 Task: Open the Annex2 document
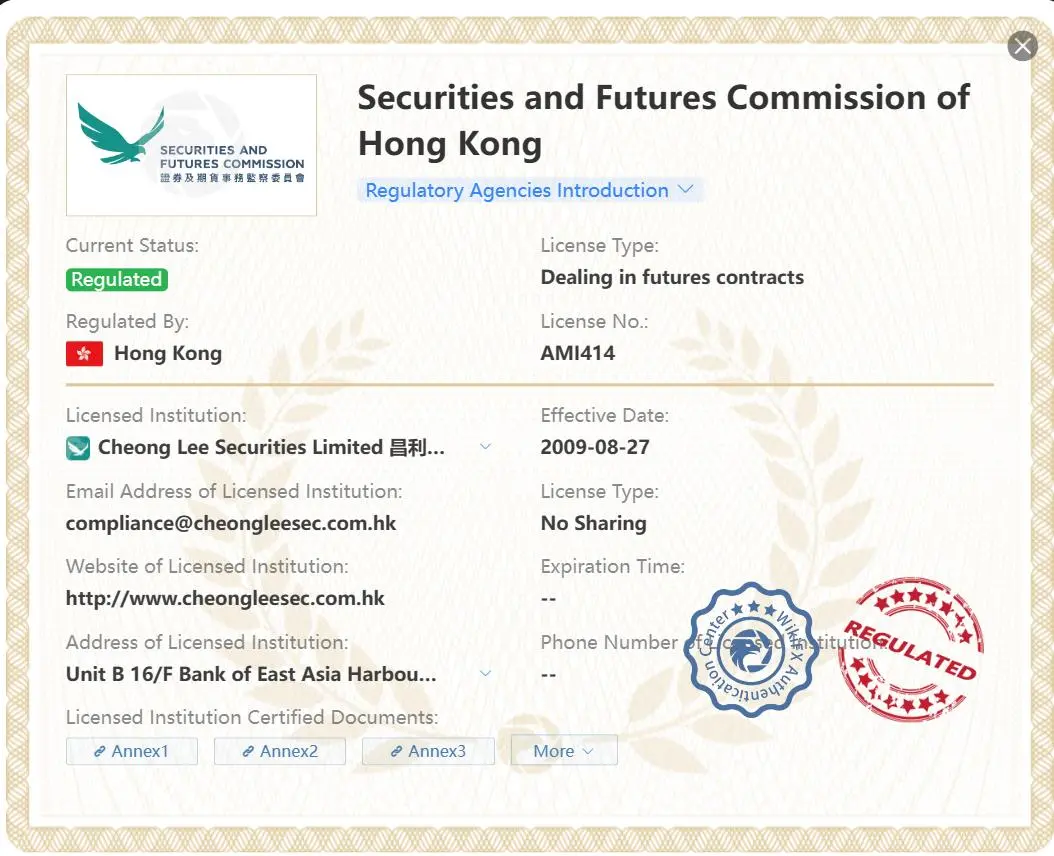280,750
